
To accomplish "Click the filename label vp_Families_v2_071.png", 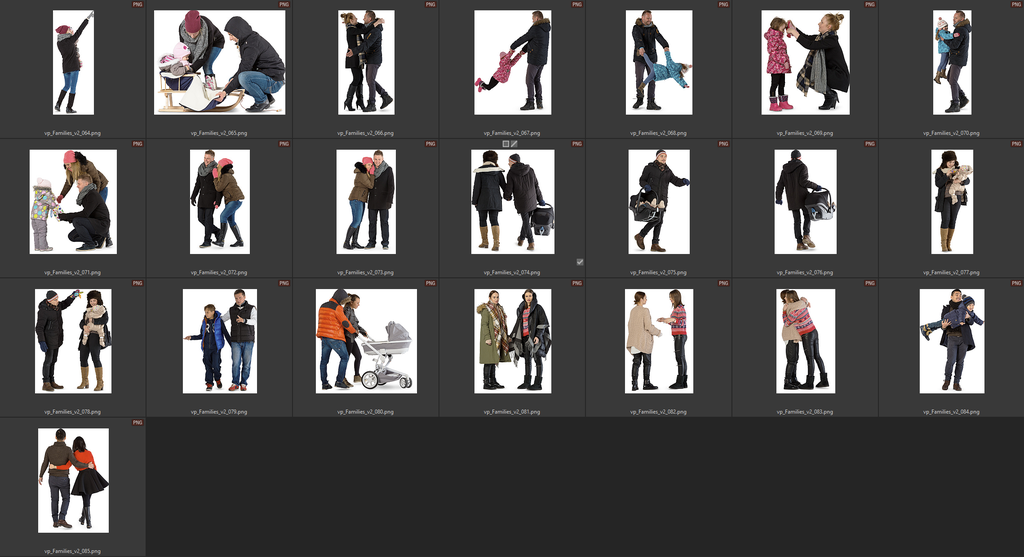I will click(73, 272).
